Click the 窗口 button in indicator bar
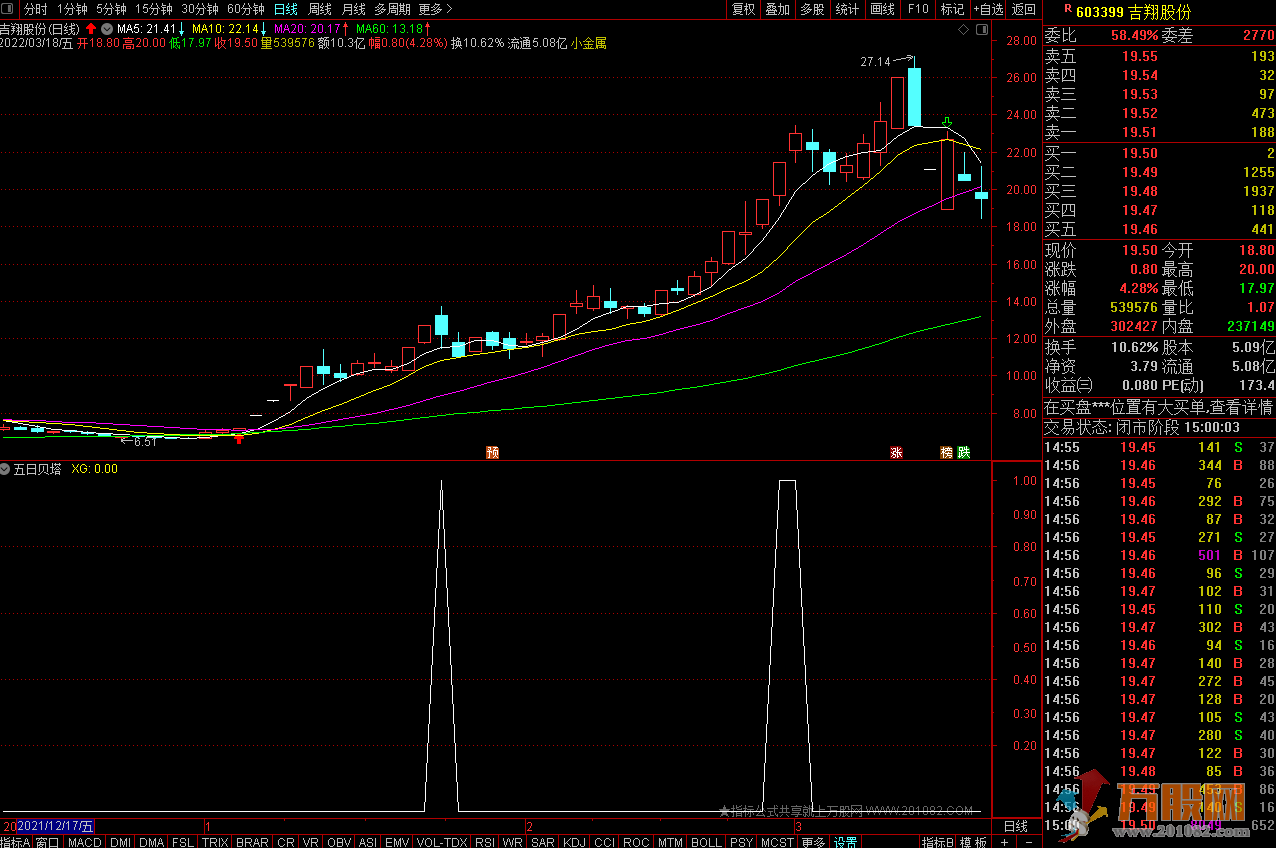 click(x=48, y=842)
